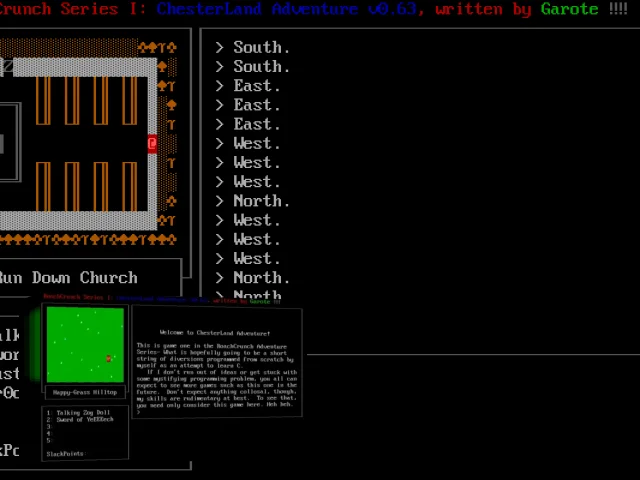Click 'Welcome to ChesterLand Adventure!' heading
Screen dimensions: 640x480
tap(215, 333)
